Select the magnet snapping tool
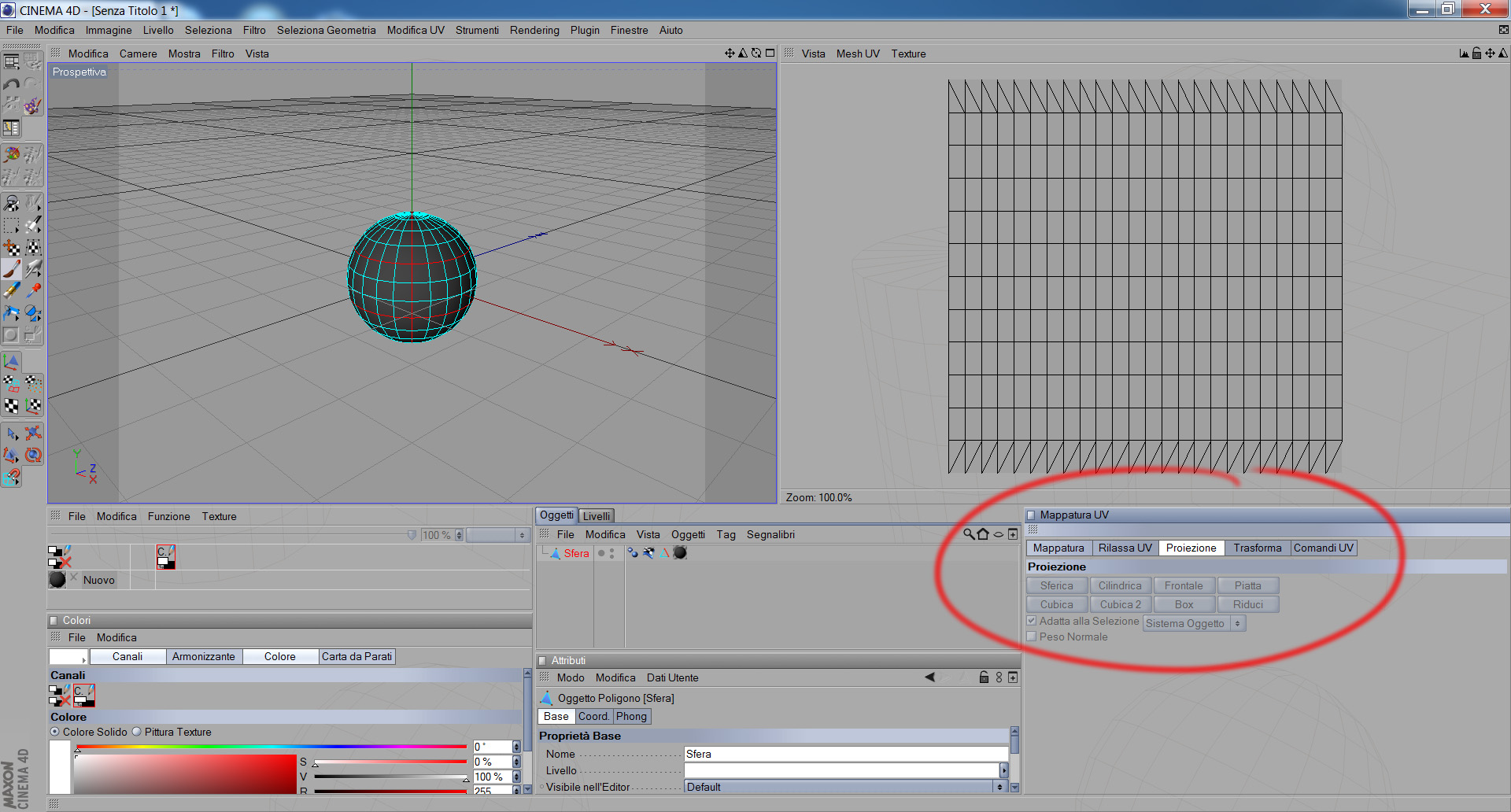Image resolution: width=1511 pixels, height=812 pixels. (11, 477)
